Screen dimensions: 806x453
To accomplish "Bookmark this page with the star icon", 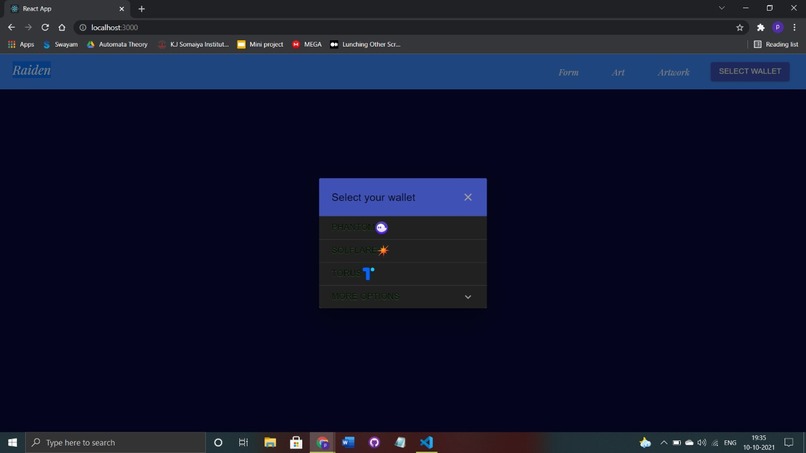I will [x=740, y=28].
